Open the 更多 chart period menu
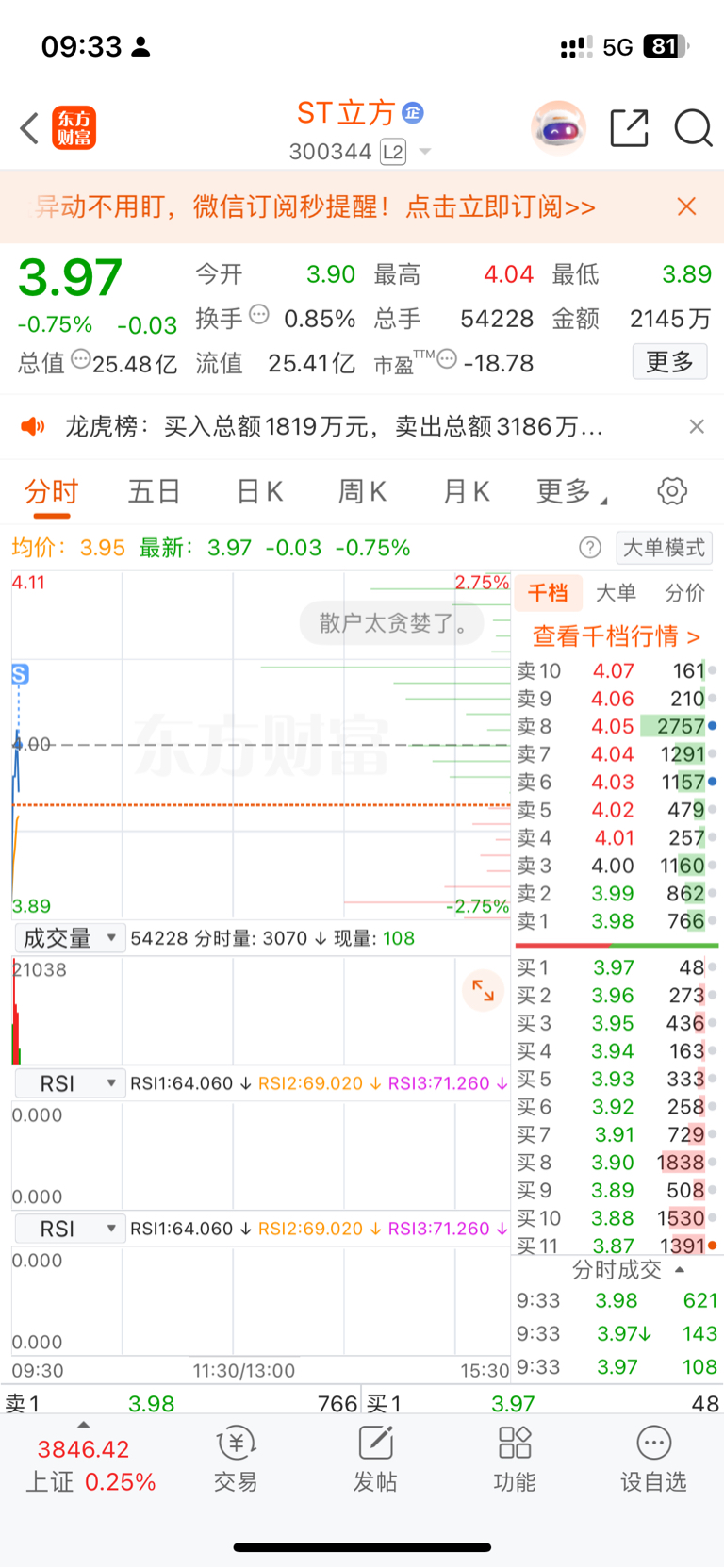This screenshot has height=1568, width=724. (570, 491)
